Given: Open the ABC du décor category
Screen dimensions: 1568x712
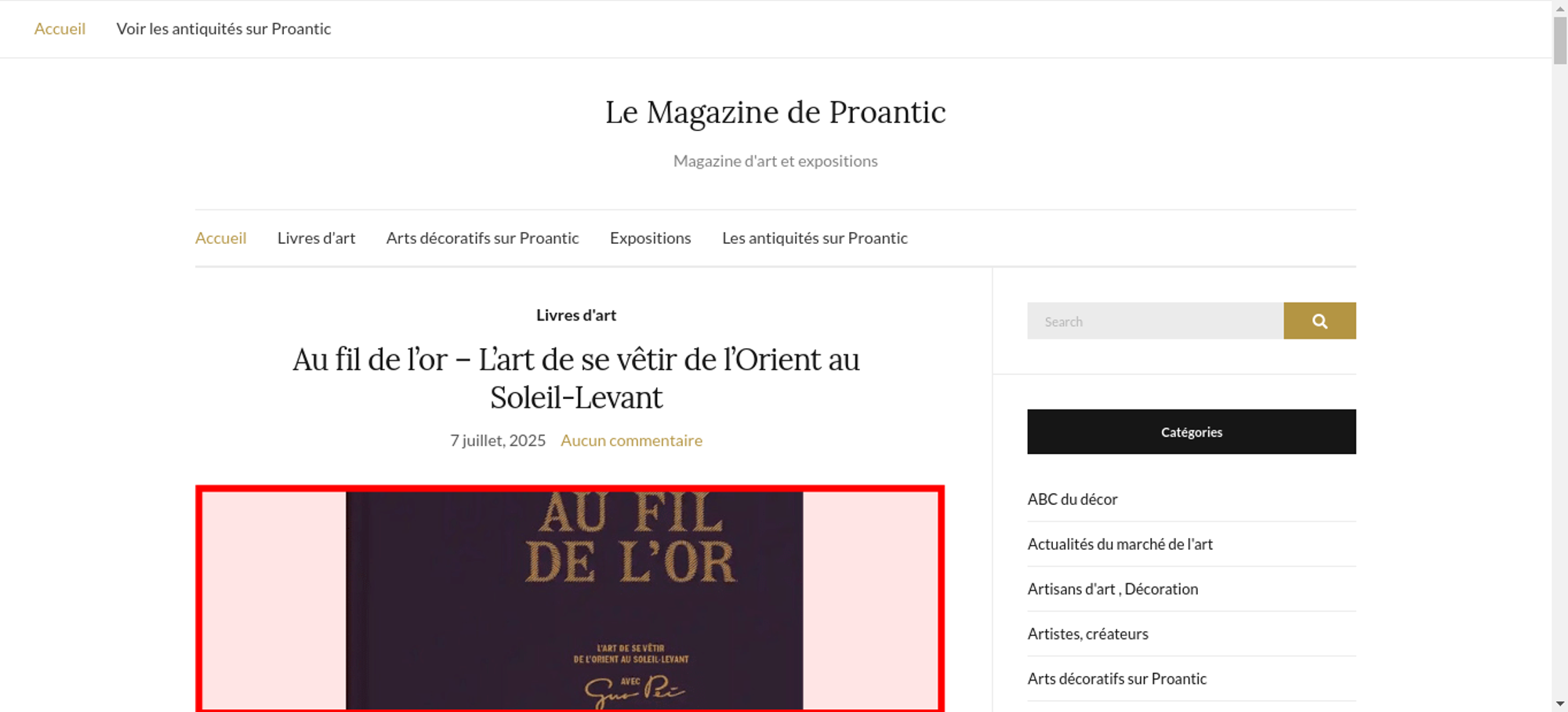Looking at the screenshot, I should [x=1073, y=499].
